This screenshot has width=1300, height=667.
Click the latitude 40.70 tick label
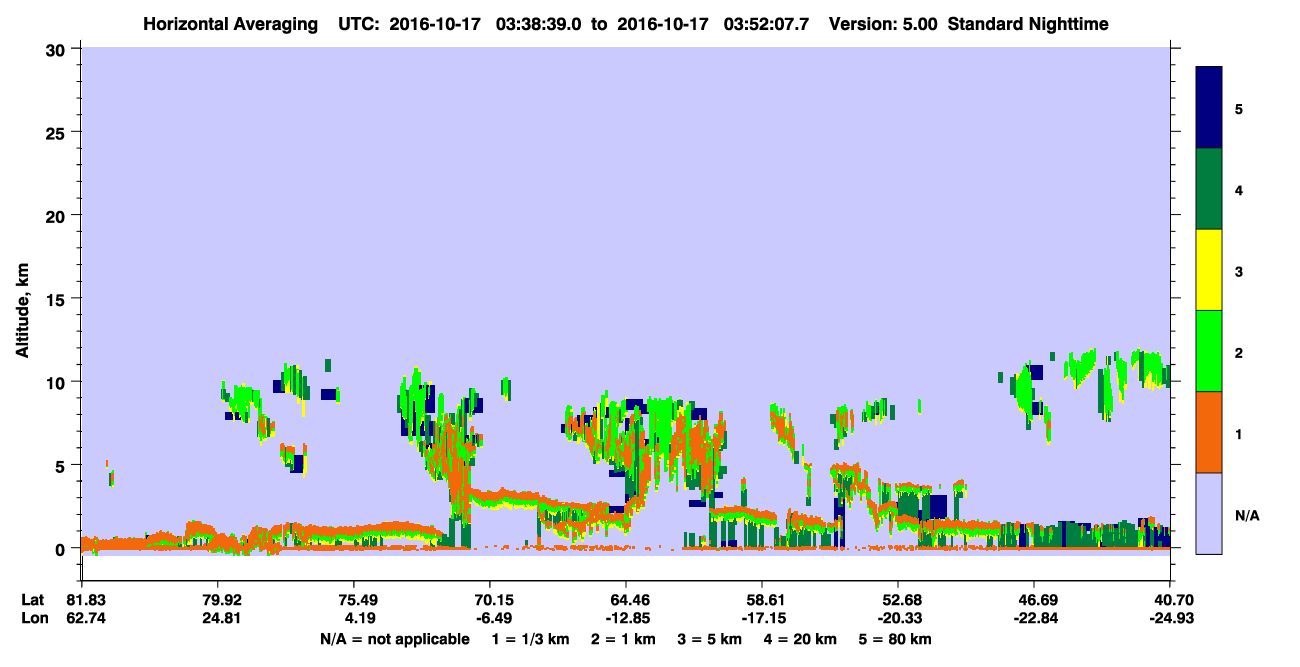tap(1169, 600)
